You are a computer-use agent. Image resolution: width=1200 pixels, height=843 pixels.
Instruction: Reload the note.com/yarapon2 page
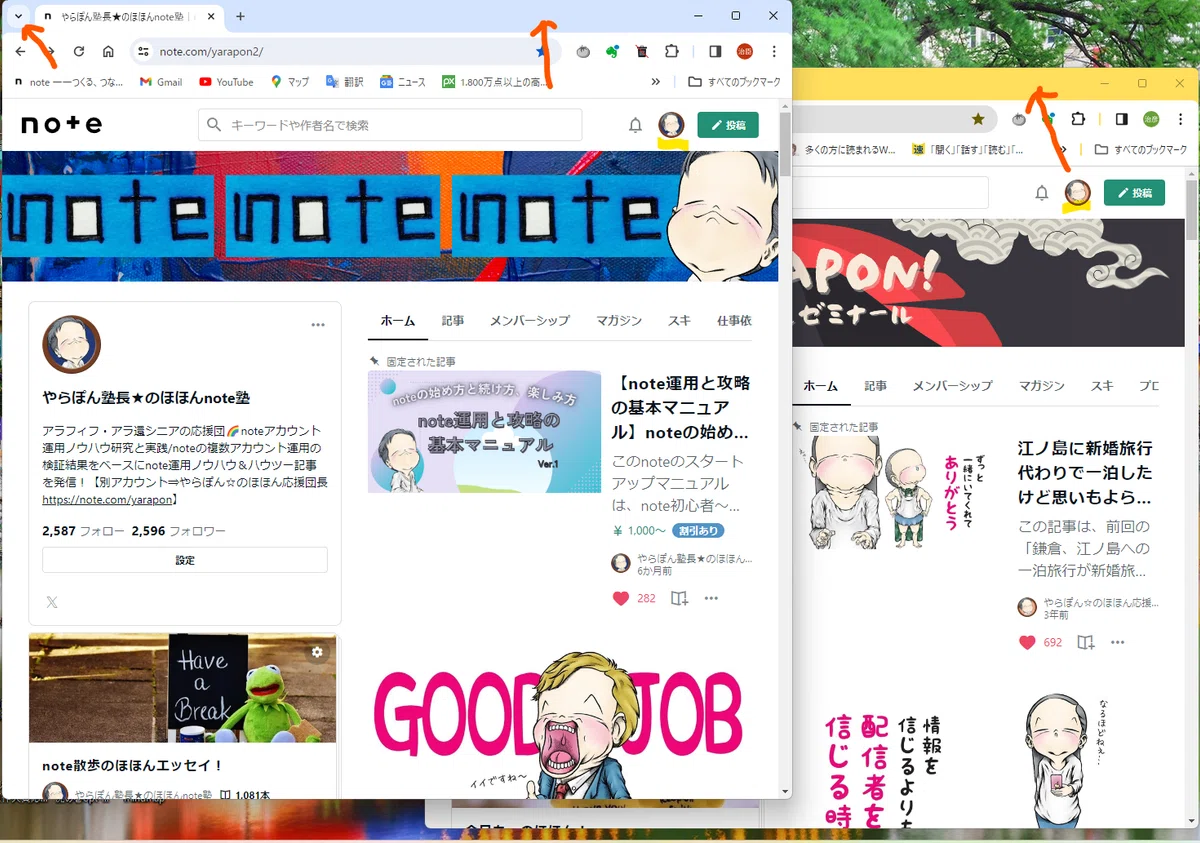78,51
